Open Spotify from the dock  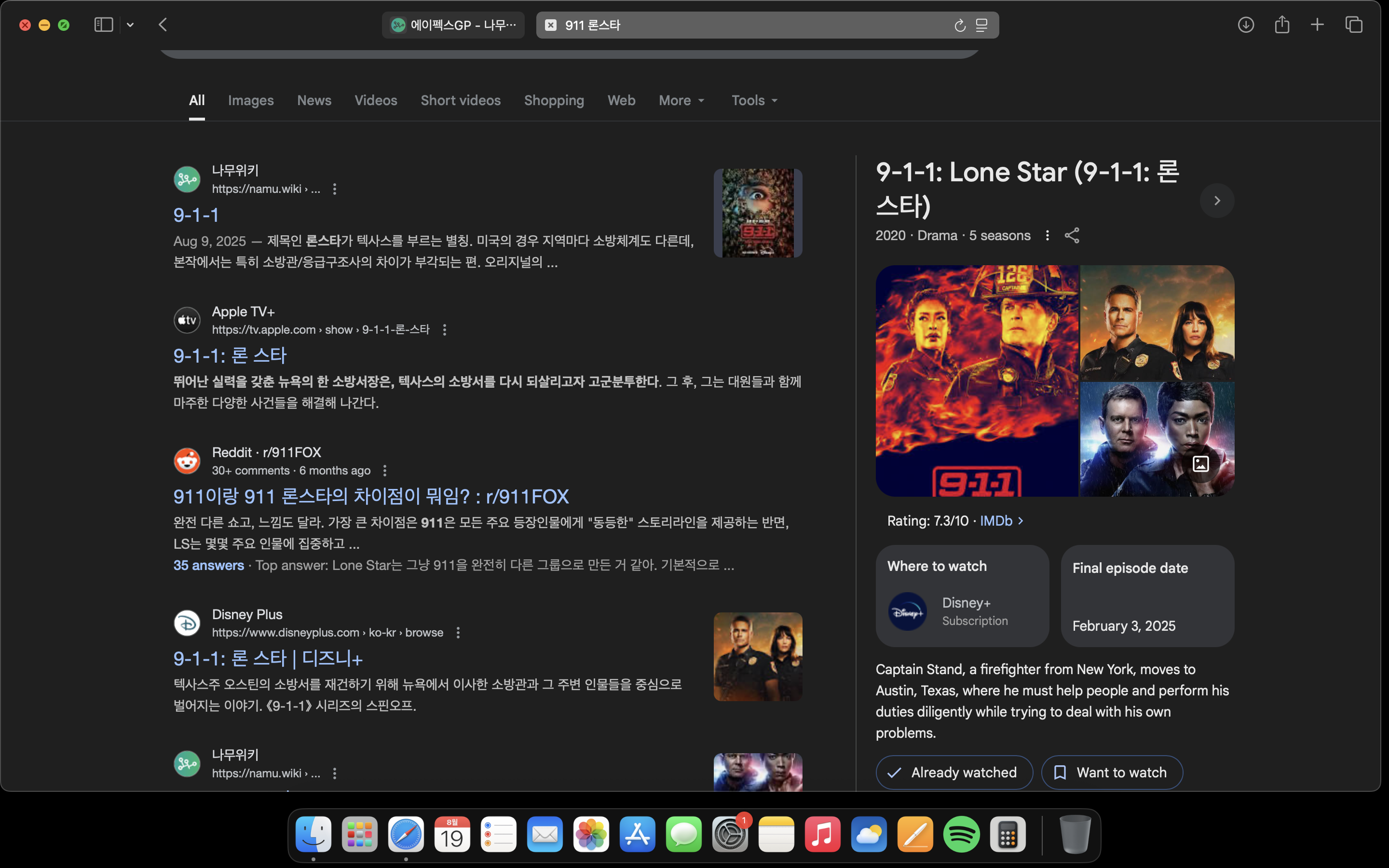[x=961, y=834]
